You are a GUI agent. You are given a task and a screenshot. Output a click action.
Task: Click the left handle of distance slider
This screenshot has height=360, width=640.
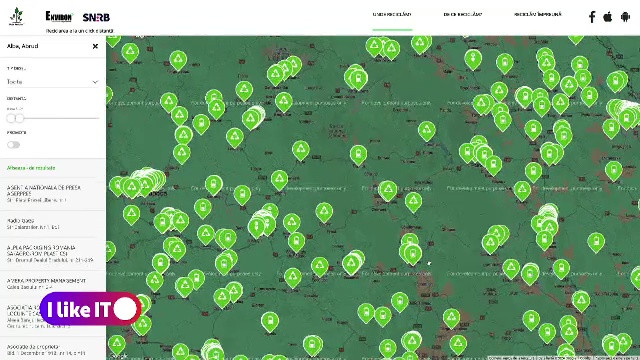tap(11, 118)
